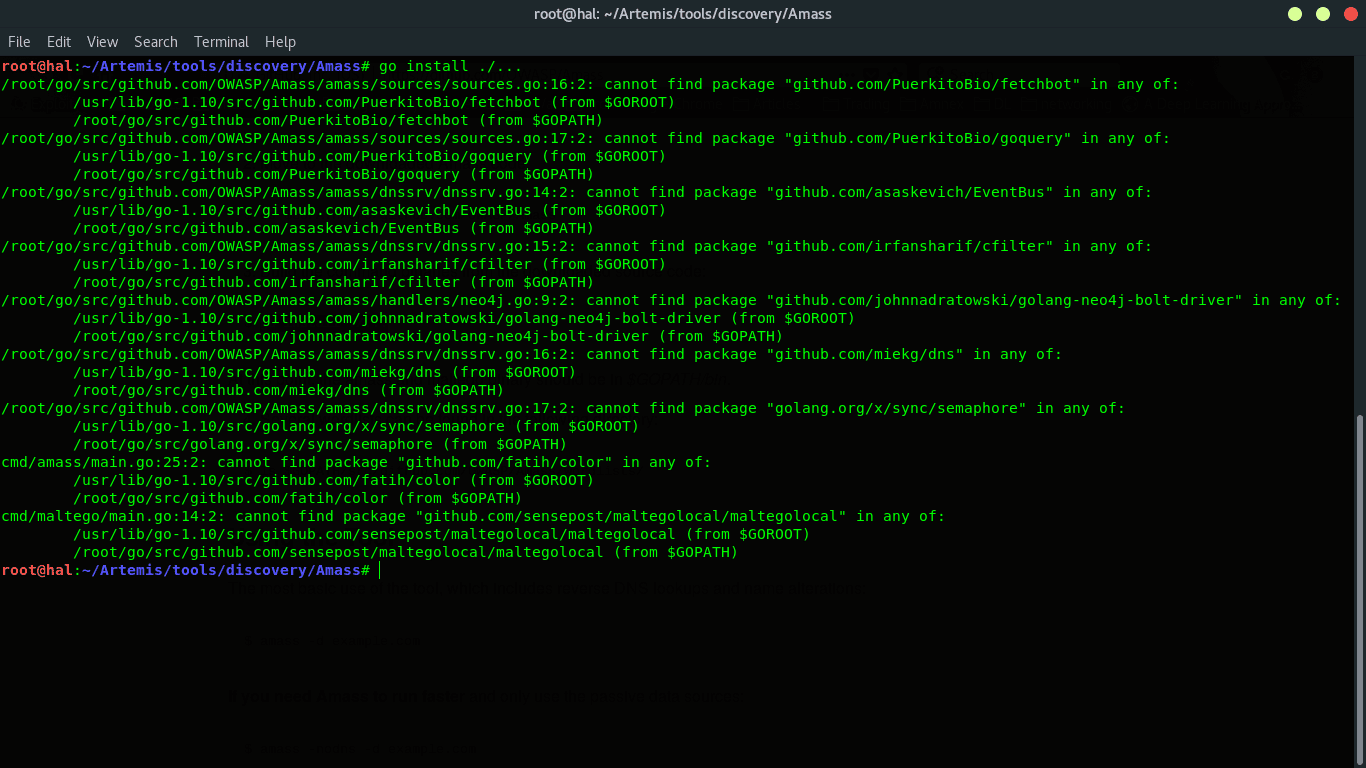Click the GOPATH path for PuerkitoBio/fetchbot
The image size is (1366, 768).
click(x=338, y=120)
